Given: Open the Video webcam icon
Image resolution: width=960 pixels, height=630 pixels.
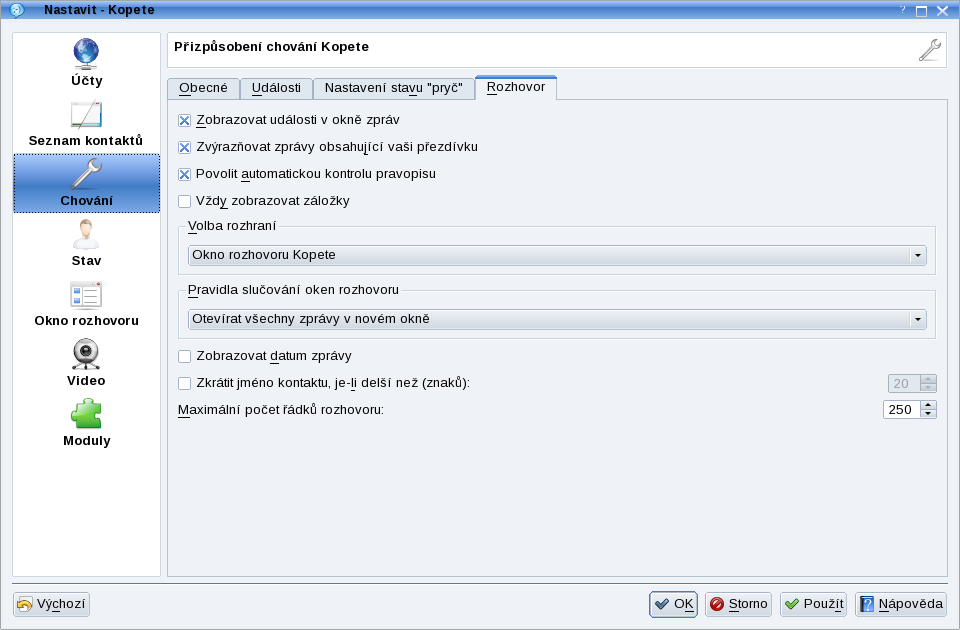Looking at the screenshot, I should (86, 354).
